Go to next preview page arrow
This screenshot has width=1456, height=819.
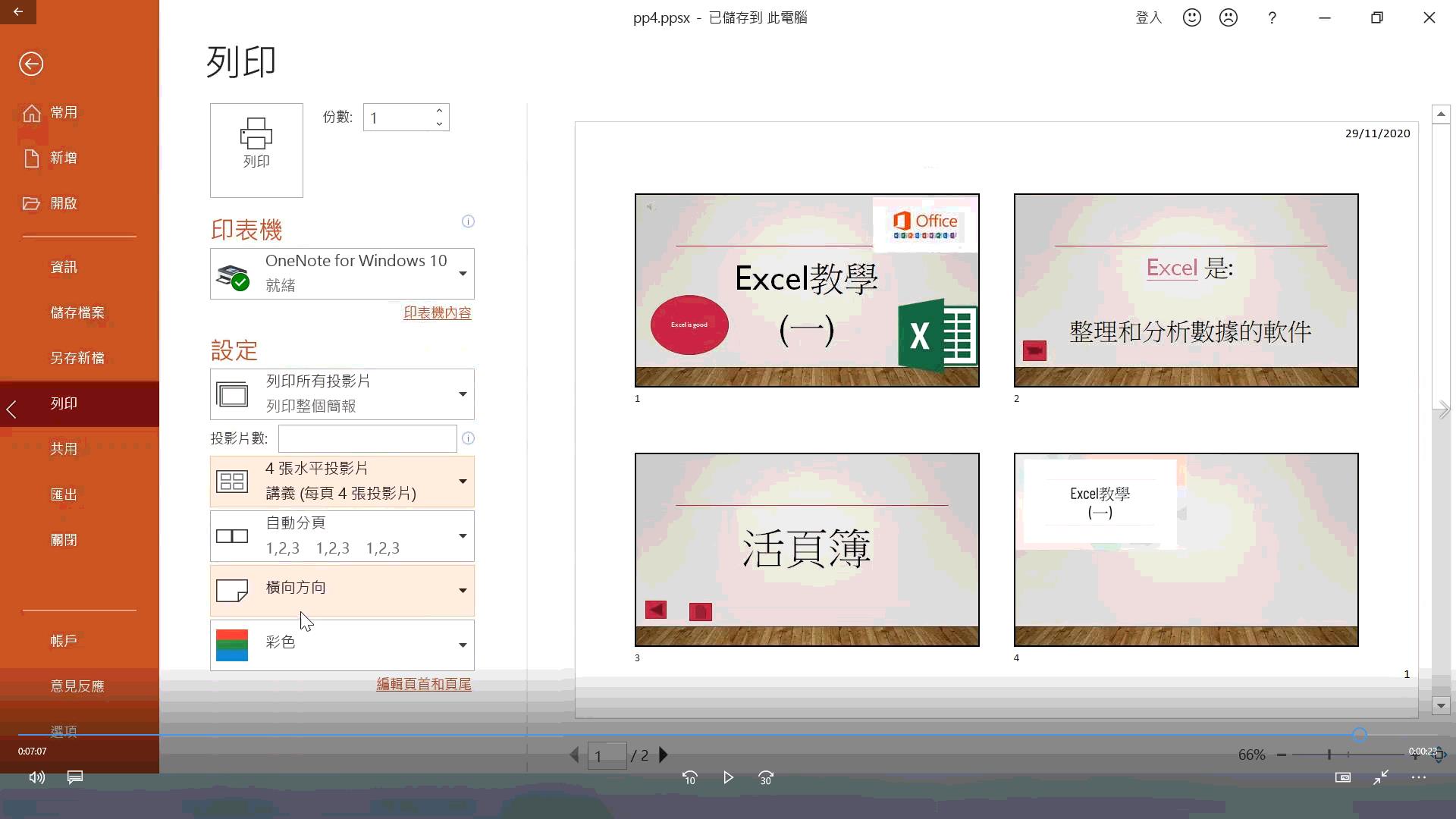[664, 755]
